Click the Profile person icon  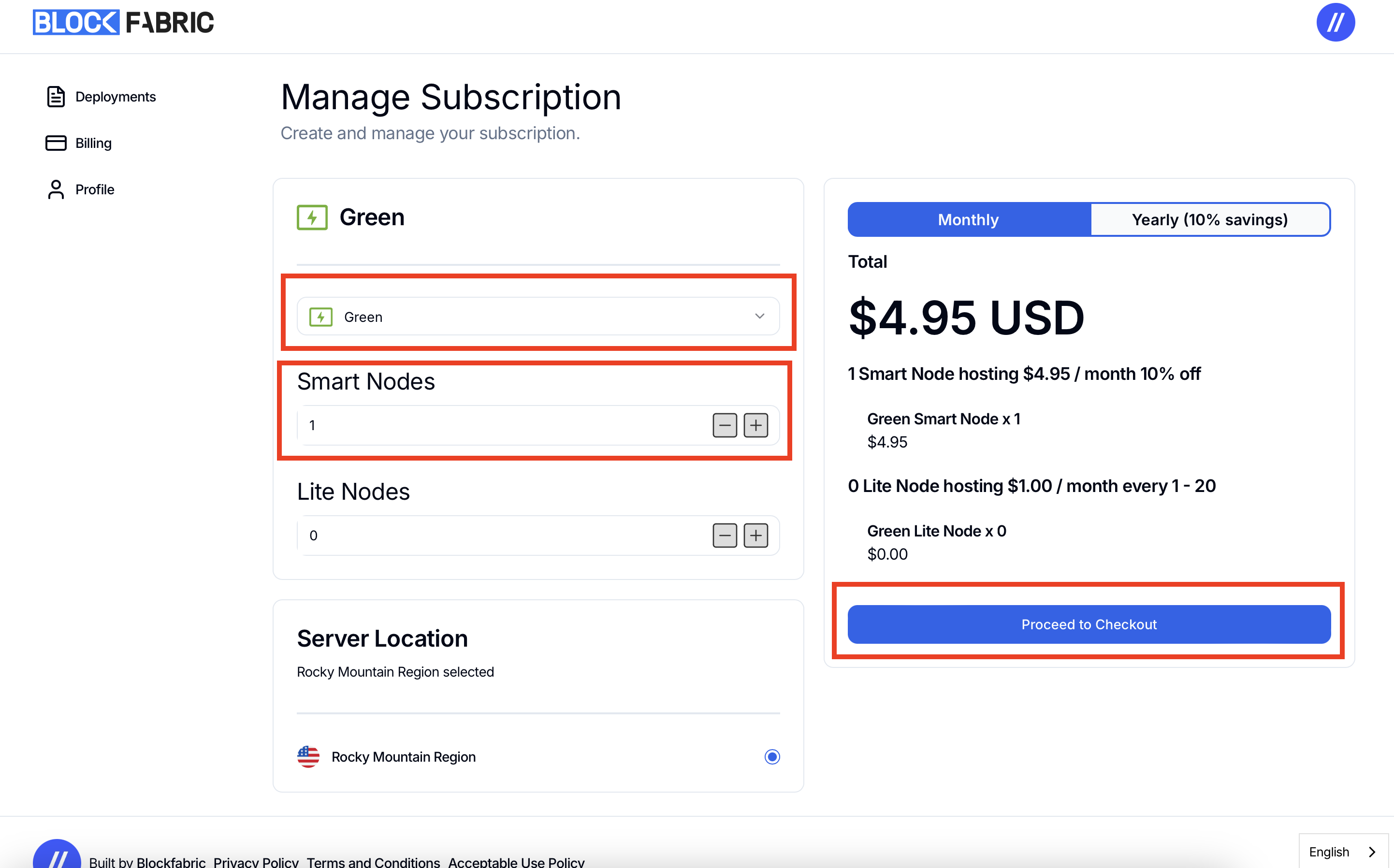[x=56, y=189]
